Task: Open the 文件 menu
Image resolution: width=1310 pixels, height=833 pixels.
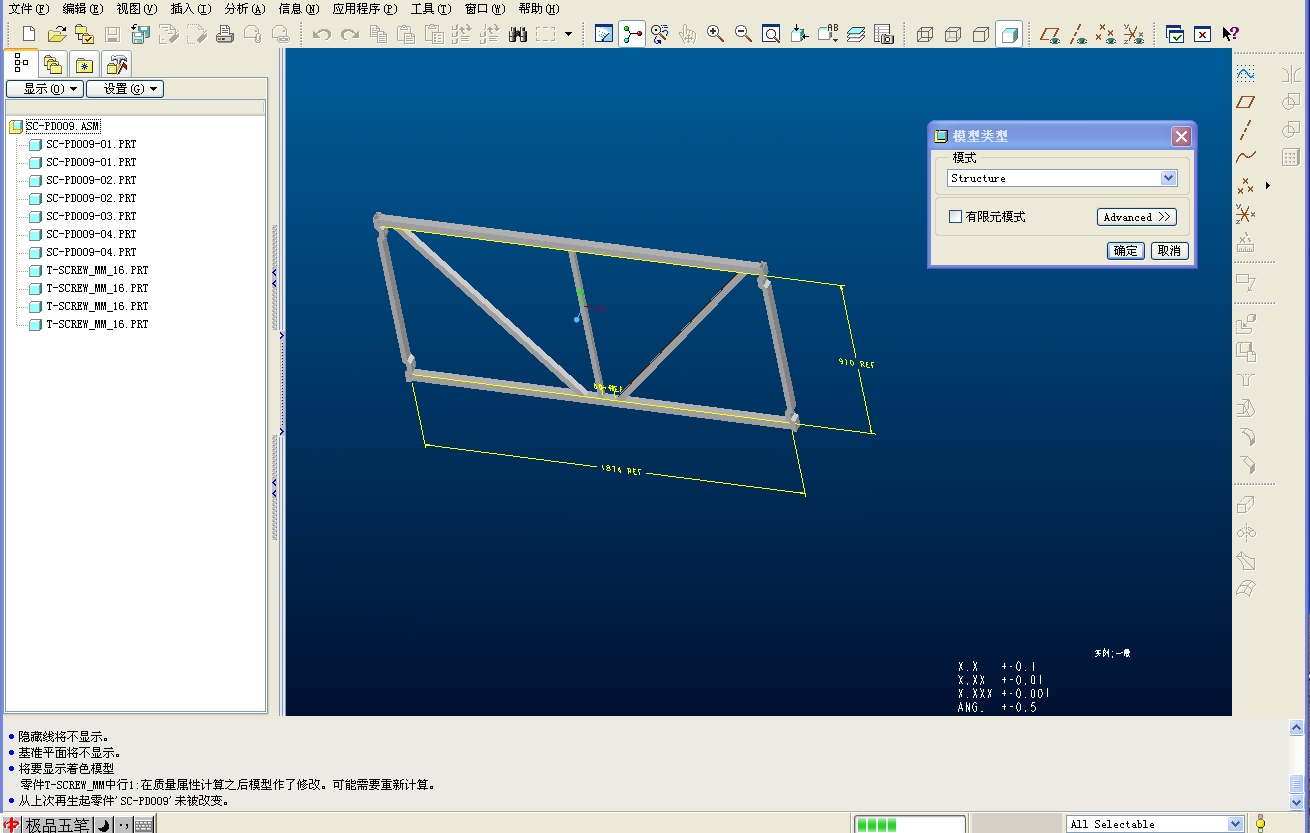Action: tap(28, 9)
